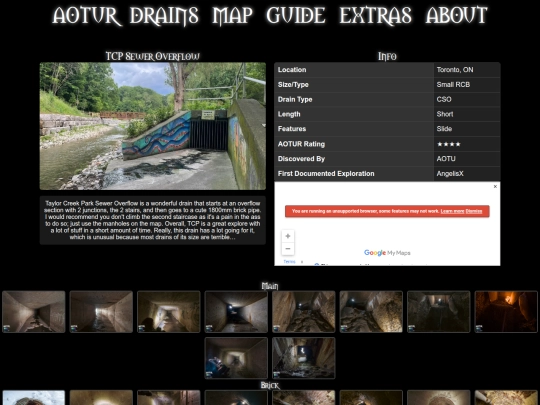Open left thumbnail in second Main row
This screenshot has height=405, width=540.
(x=236, y=358)
